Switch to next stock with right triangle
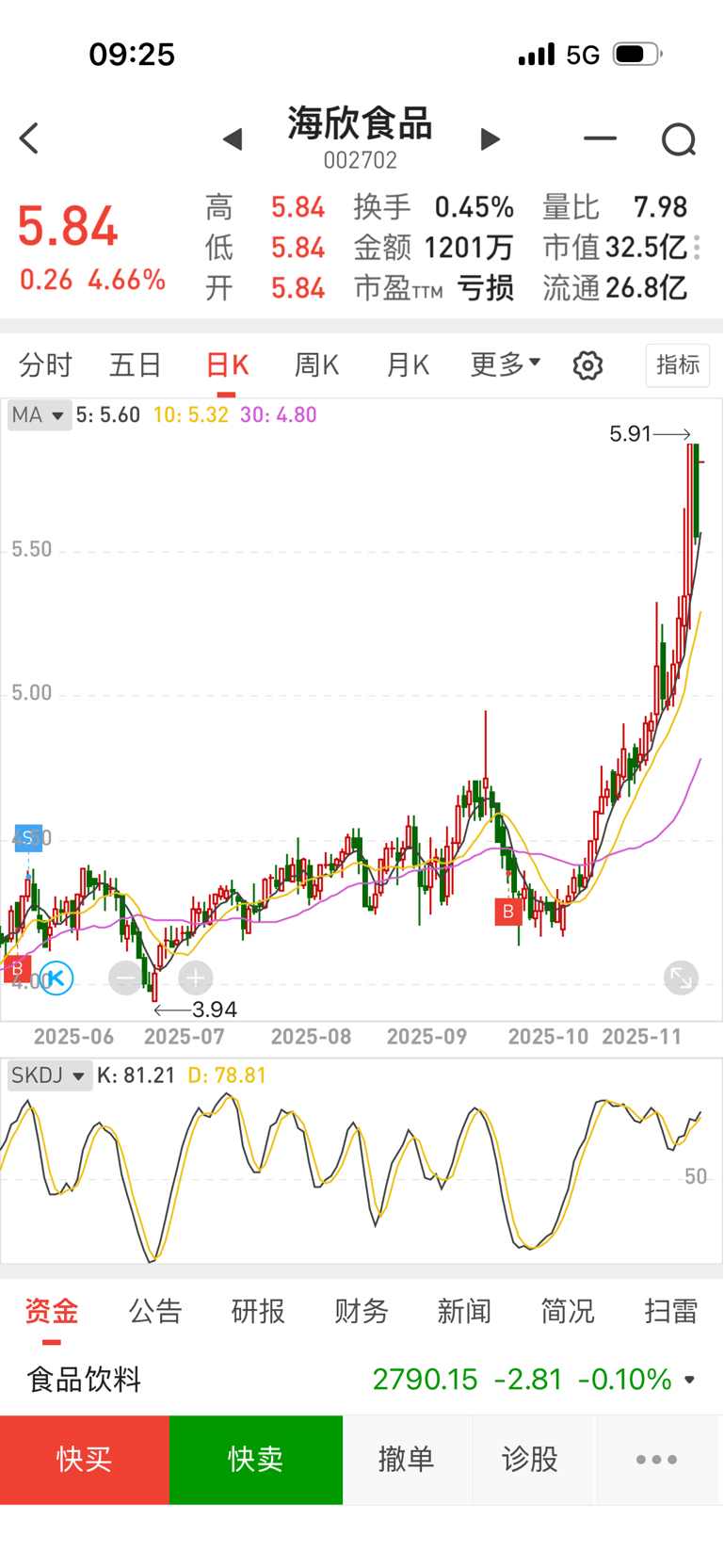The width and height of the screenshot is (724, 1568). pos(490,139)
